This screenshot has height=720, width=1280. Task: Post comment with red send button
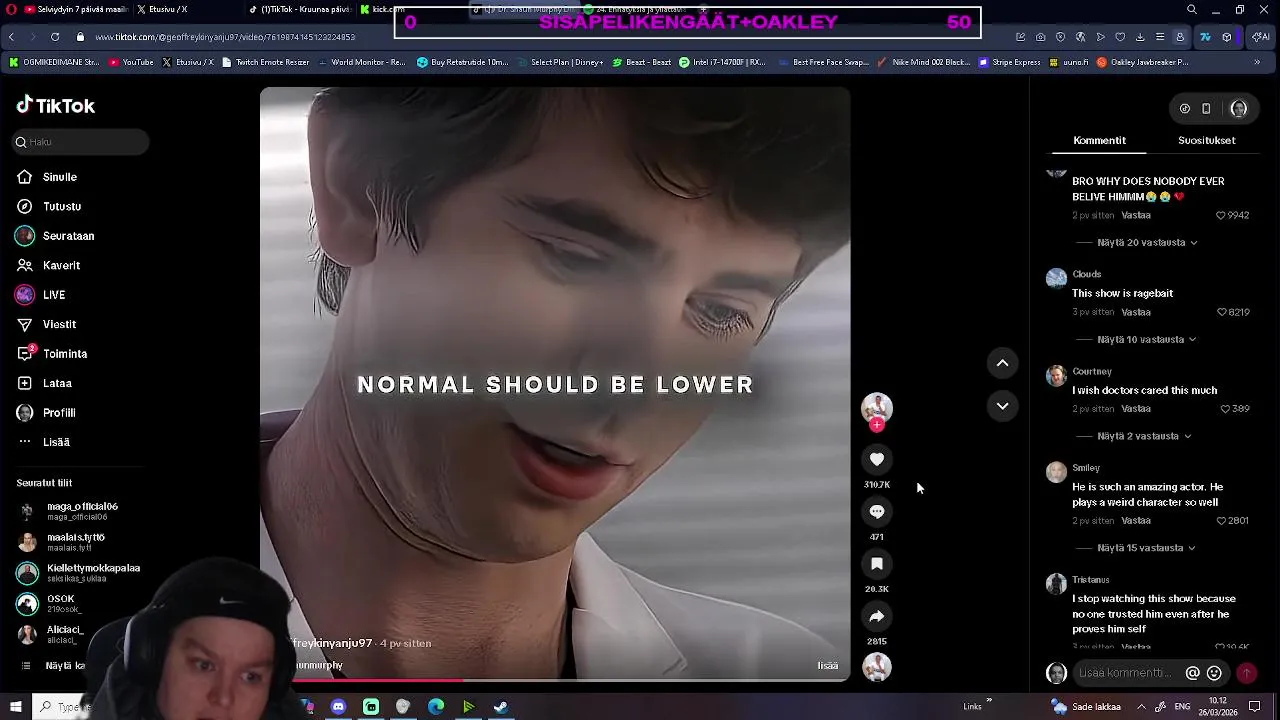(x=1246, y=674)
